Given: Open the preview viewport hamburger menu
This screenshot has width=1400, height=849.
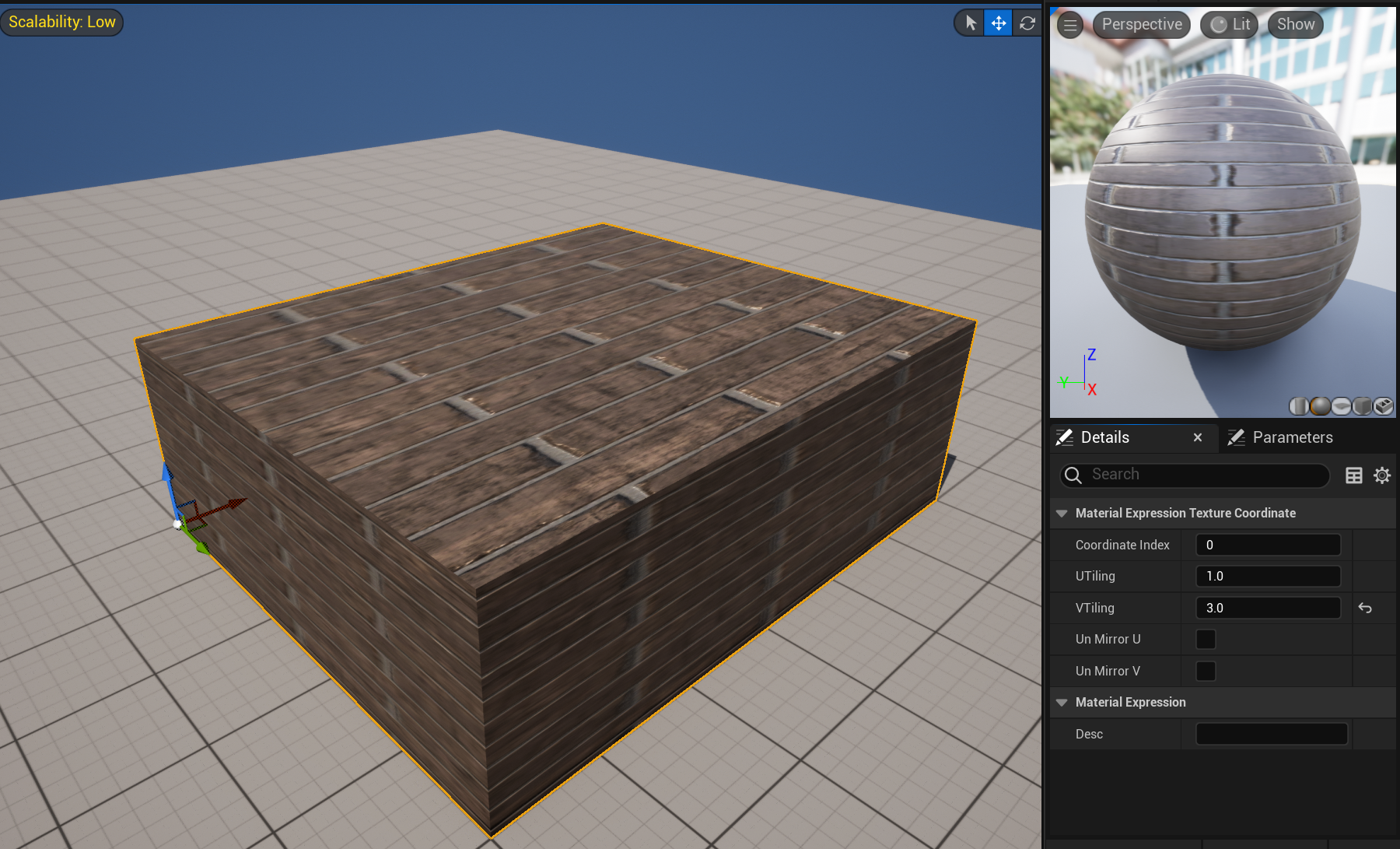Looking at the screenshot, I should [1070, 25].
